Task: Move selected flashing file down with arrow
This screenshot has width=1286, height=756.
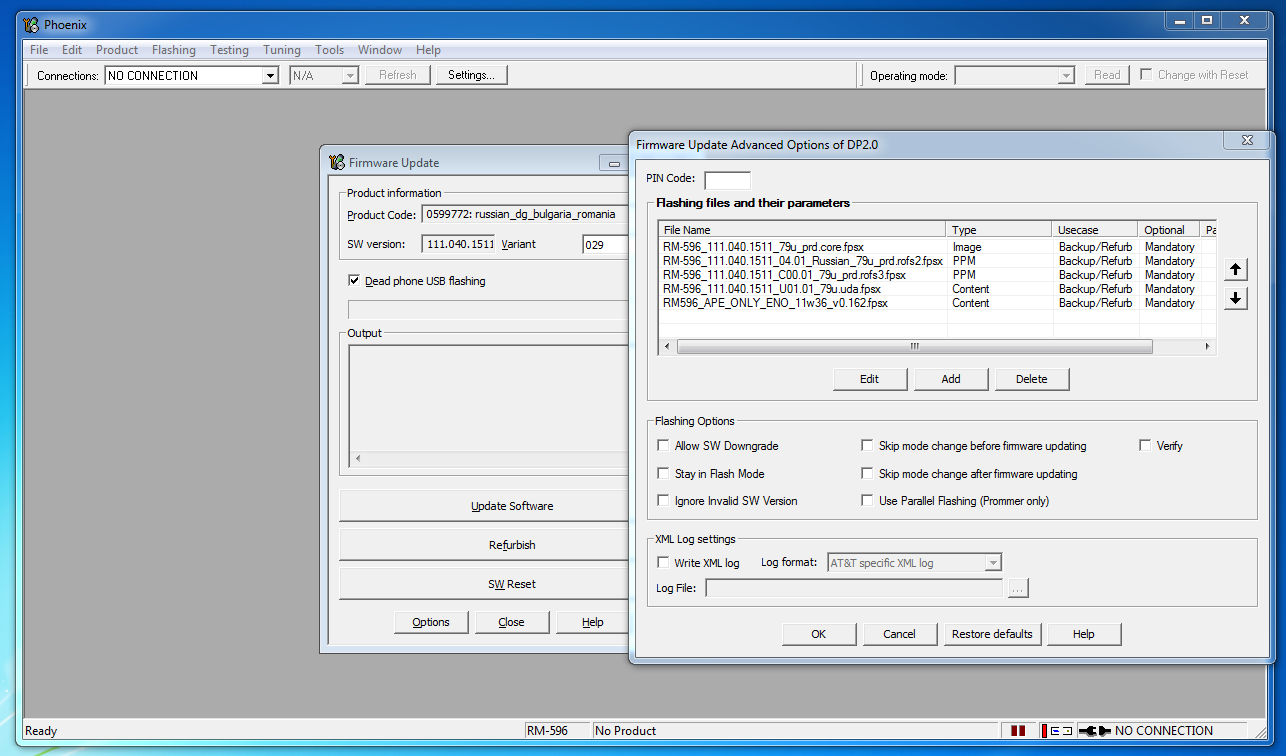Action: [x=1236, y=298]
